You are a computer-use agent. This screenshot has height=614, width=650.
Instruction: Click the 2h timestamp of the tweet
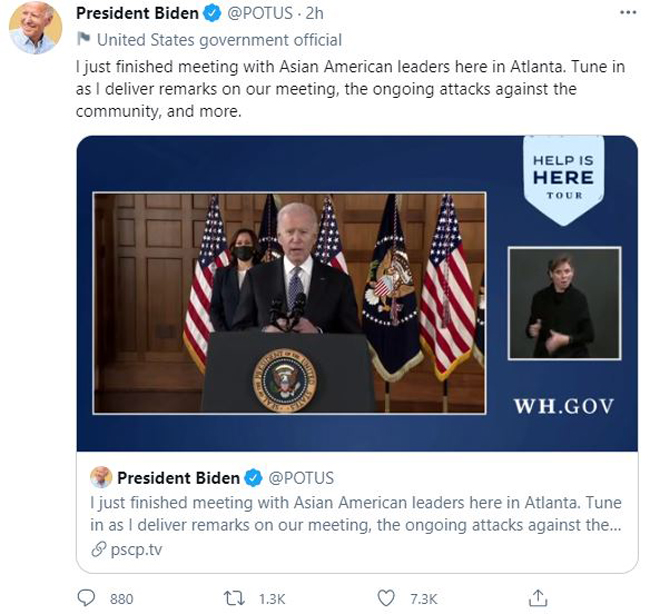[314, 13]
